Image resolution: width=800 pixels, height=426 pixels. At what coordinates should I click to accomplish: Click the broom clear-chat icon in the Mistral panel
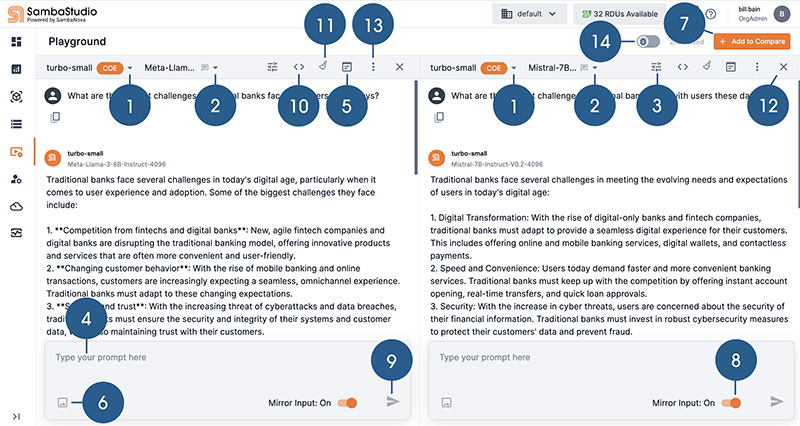click(706, 67)
